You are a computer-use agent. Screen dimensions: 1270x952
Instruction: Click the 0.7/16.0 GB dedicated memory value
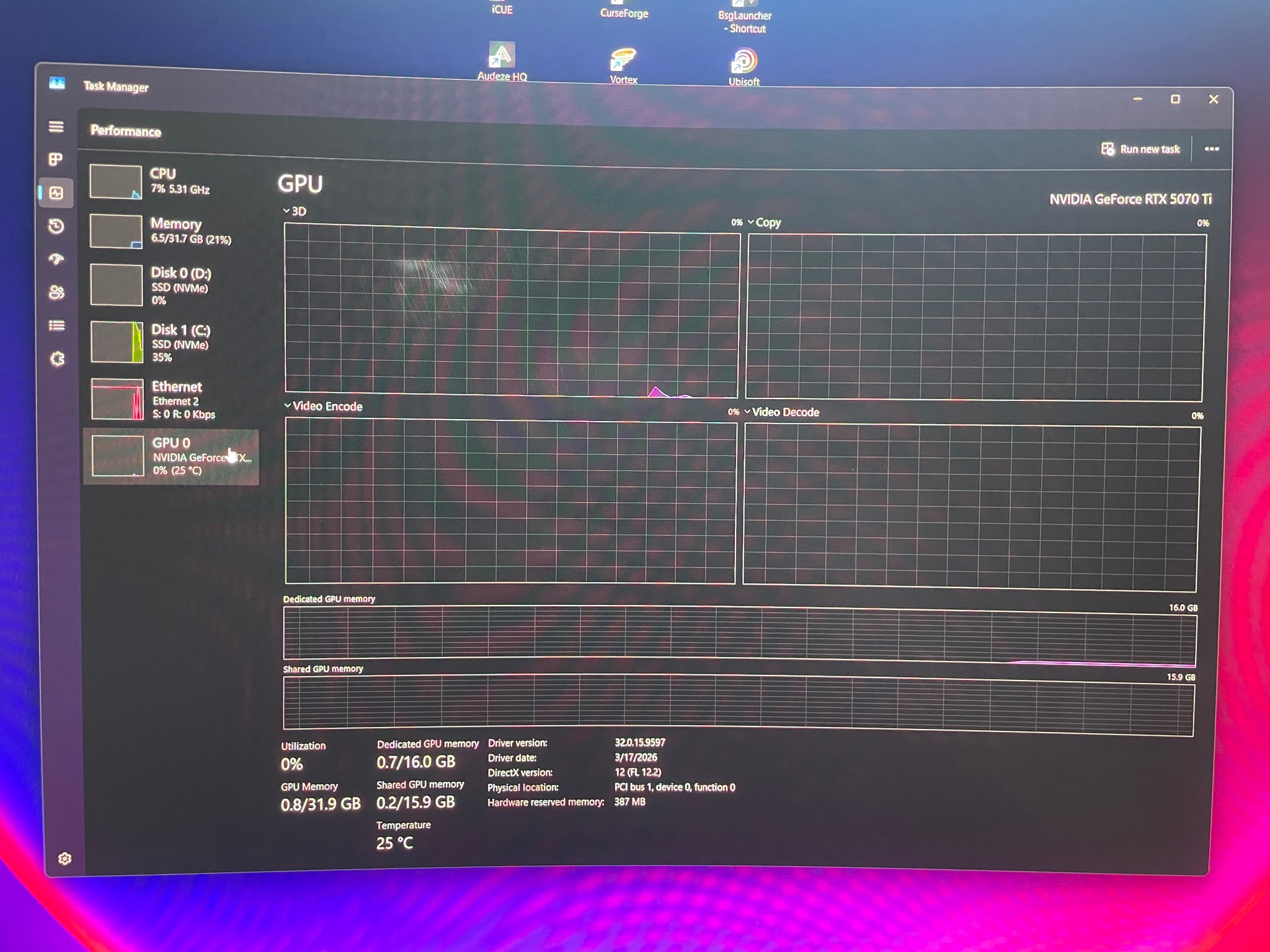(x=415, y=762)
